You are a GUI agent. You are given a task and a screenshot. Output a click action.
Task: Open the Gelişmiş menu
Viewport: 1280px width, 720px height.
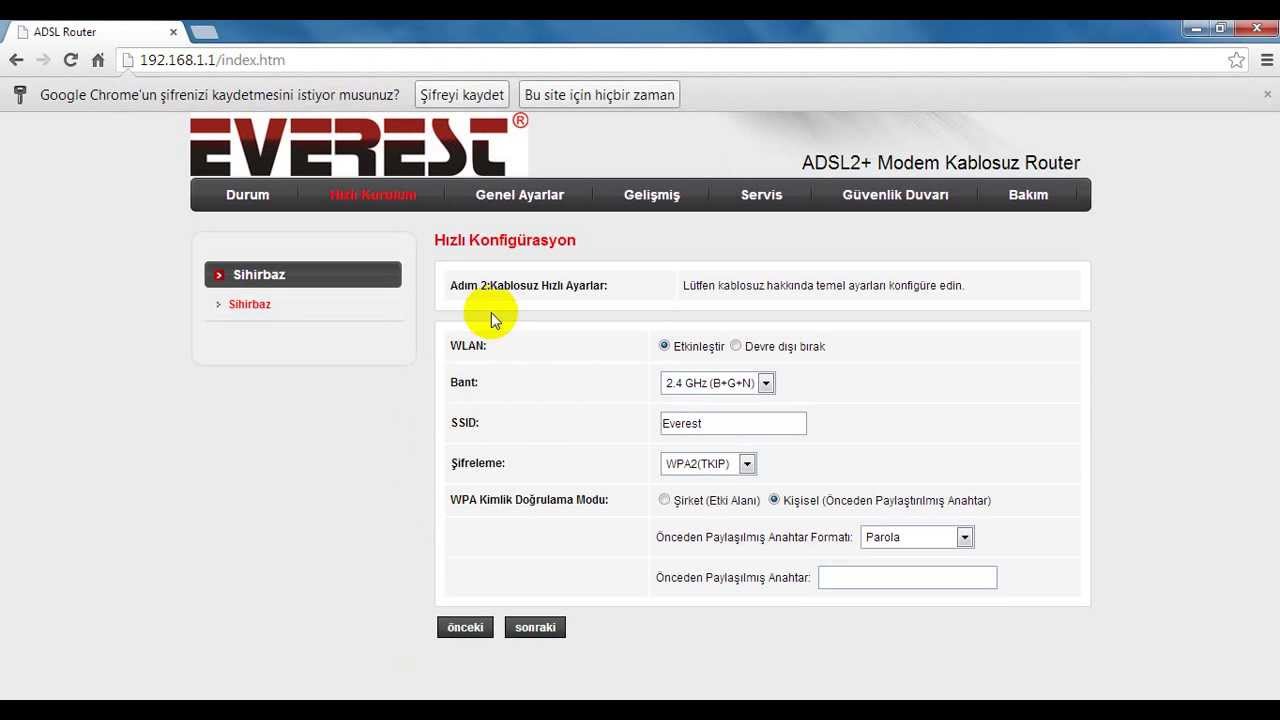[x=652, y=195]
